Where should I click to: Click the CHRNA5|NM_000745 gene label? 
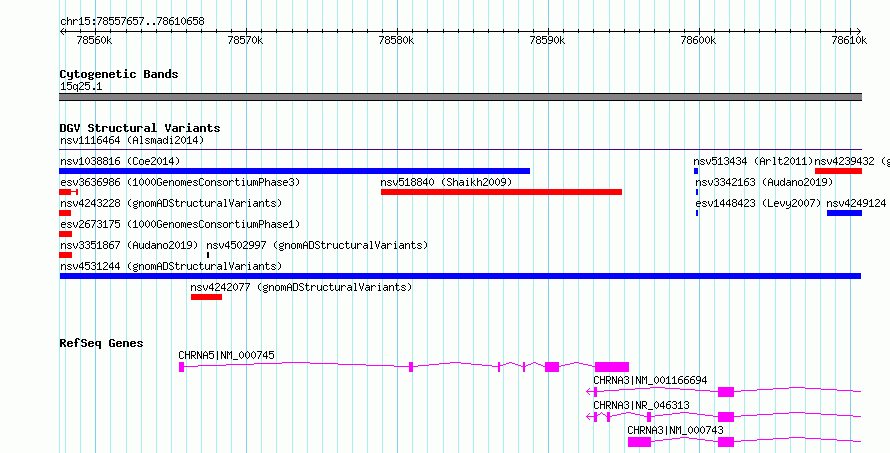226,355
